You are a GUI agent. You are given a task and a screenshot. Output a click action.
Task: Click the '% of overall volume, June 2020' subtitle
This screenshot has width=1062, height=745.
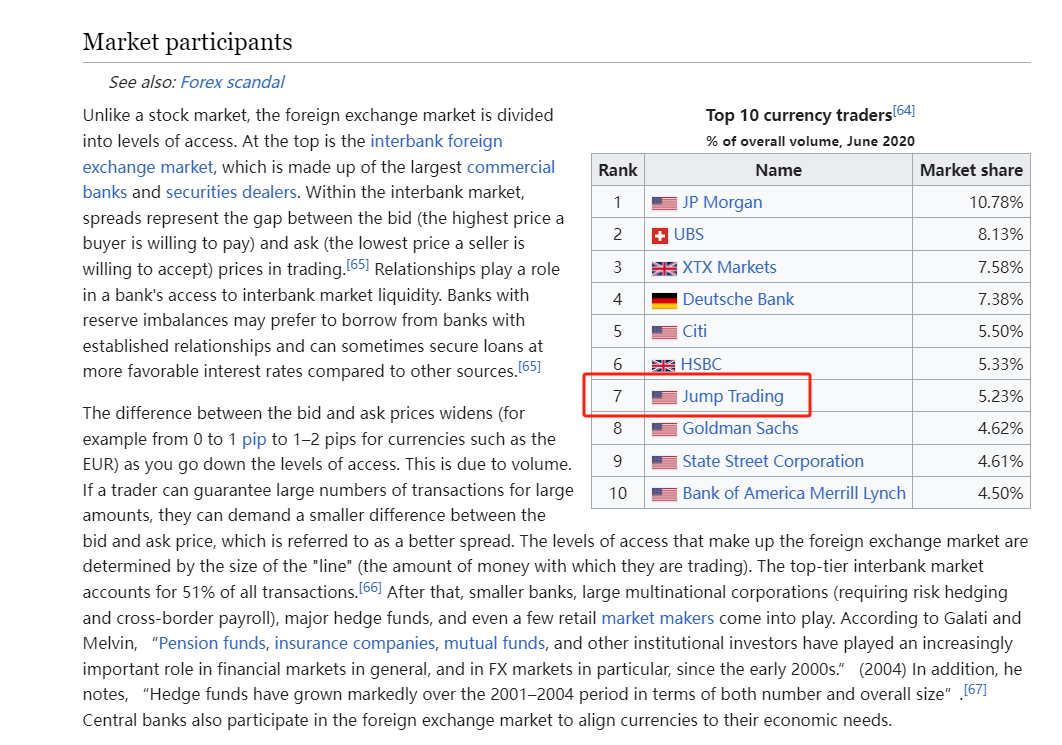[x=810, y=141]
